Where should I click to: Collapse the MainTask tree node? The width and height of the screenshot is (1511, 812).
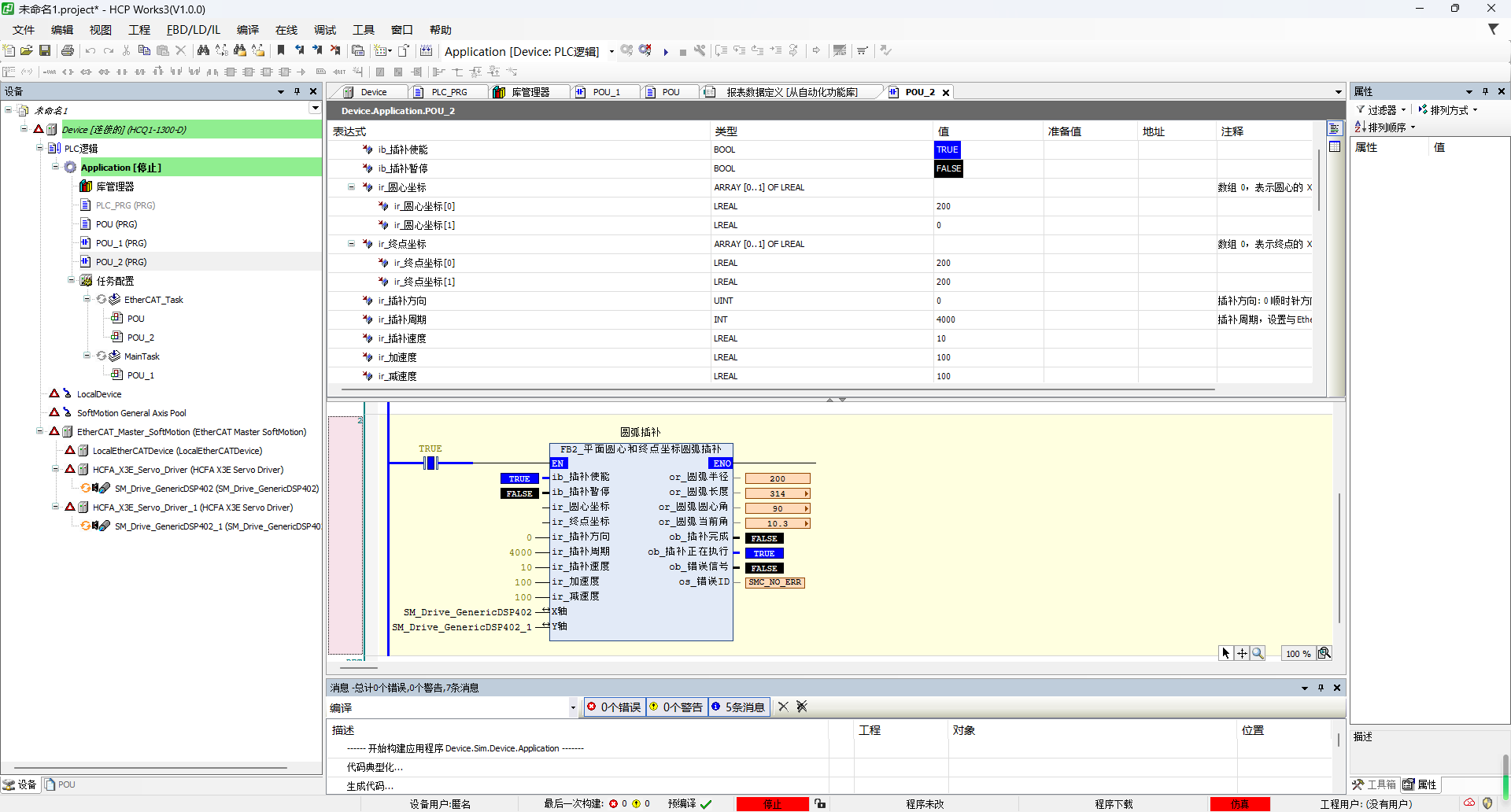(87, 356)
